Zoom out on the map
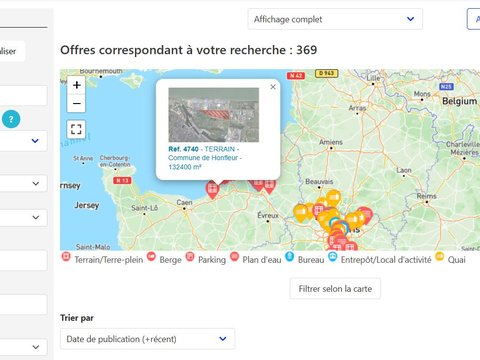This screenshot has width=480, height=360. (x=76, y=103)
